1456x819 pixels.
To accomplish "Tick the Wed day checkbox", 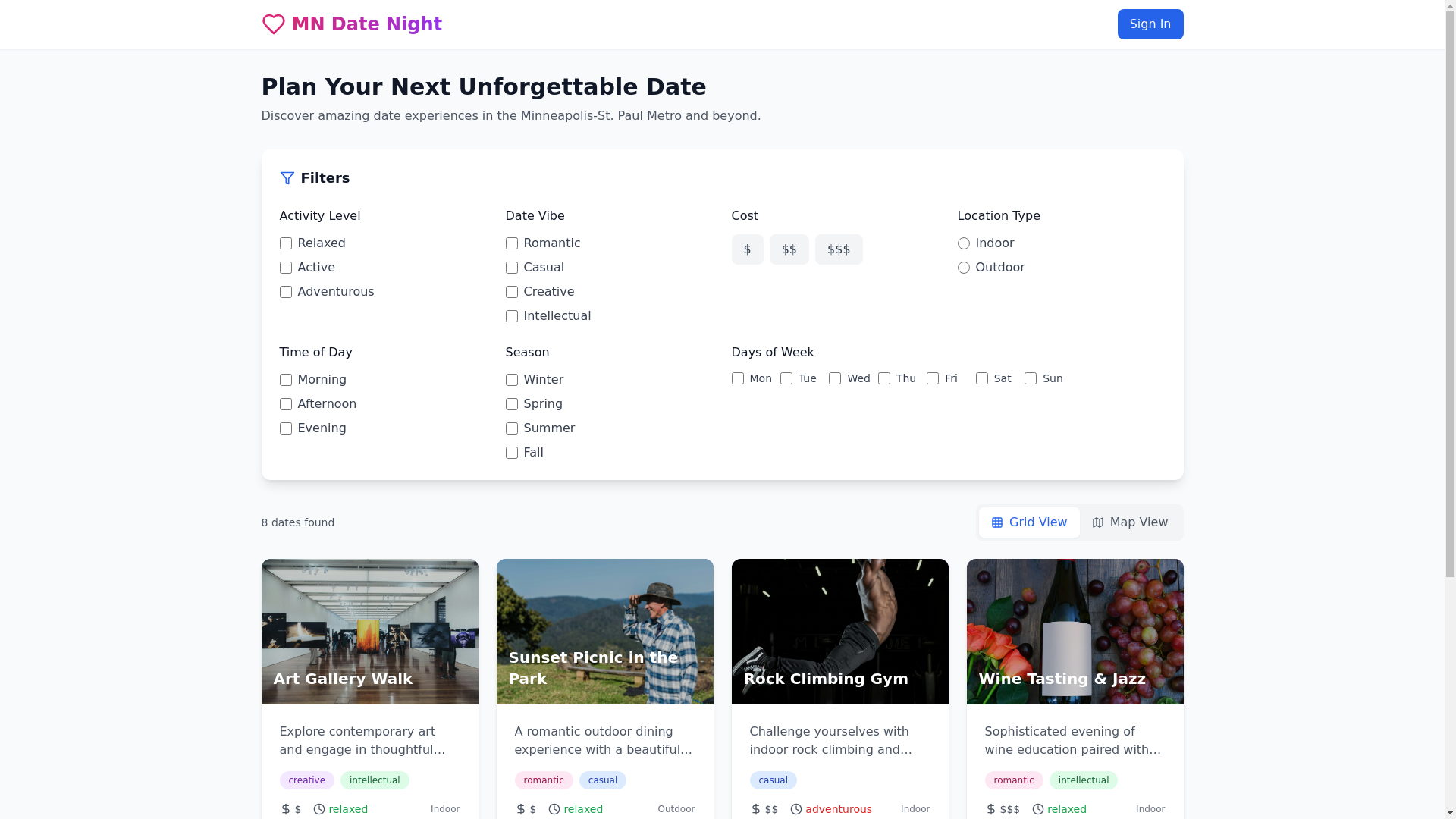I will [x=835, y=378].
